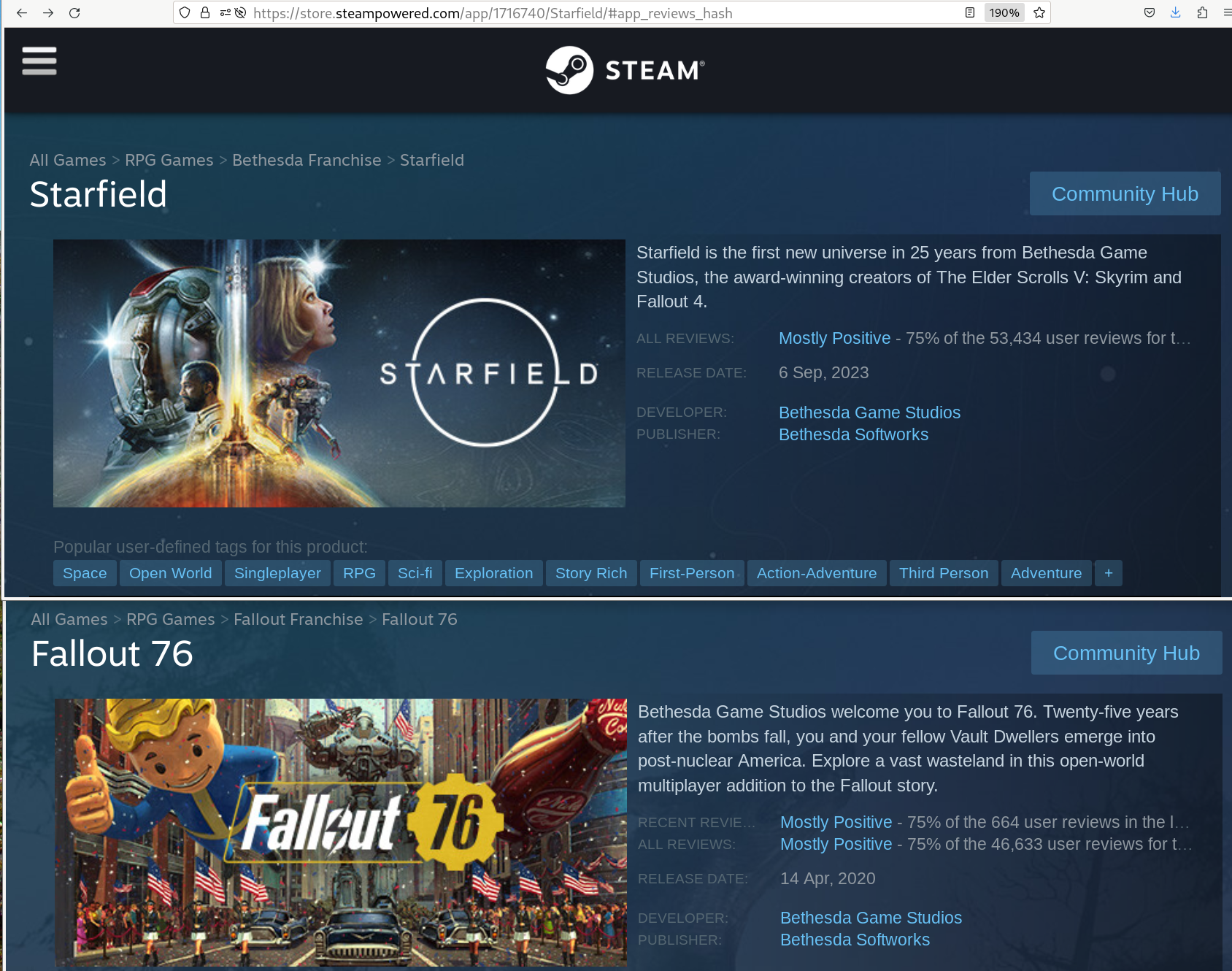Open the extensions puzzle icon
This screenshot has width=1232, height=971.
click(x=1202, y=12)
